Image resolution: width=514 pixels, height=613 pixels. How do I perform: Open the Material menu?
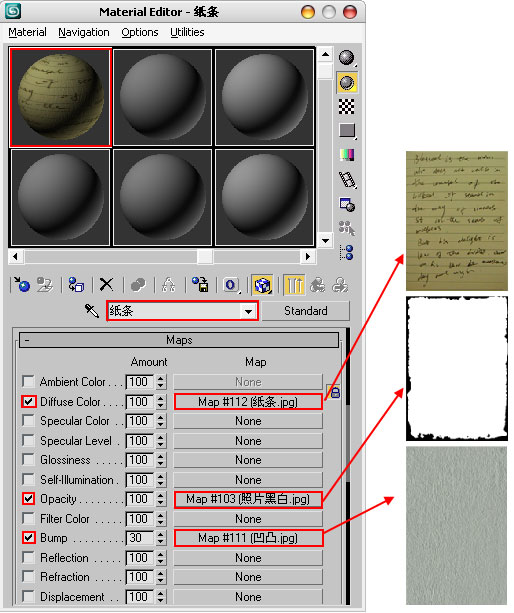[27, 32]
